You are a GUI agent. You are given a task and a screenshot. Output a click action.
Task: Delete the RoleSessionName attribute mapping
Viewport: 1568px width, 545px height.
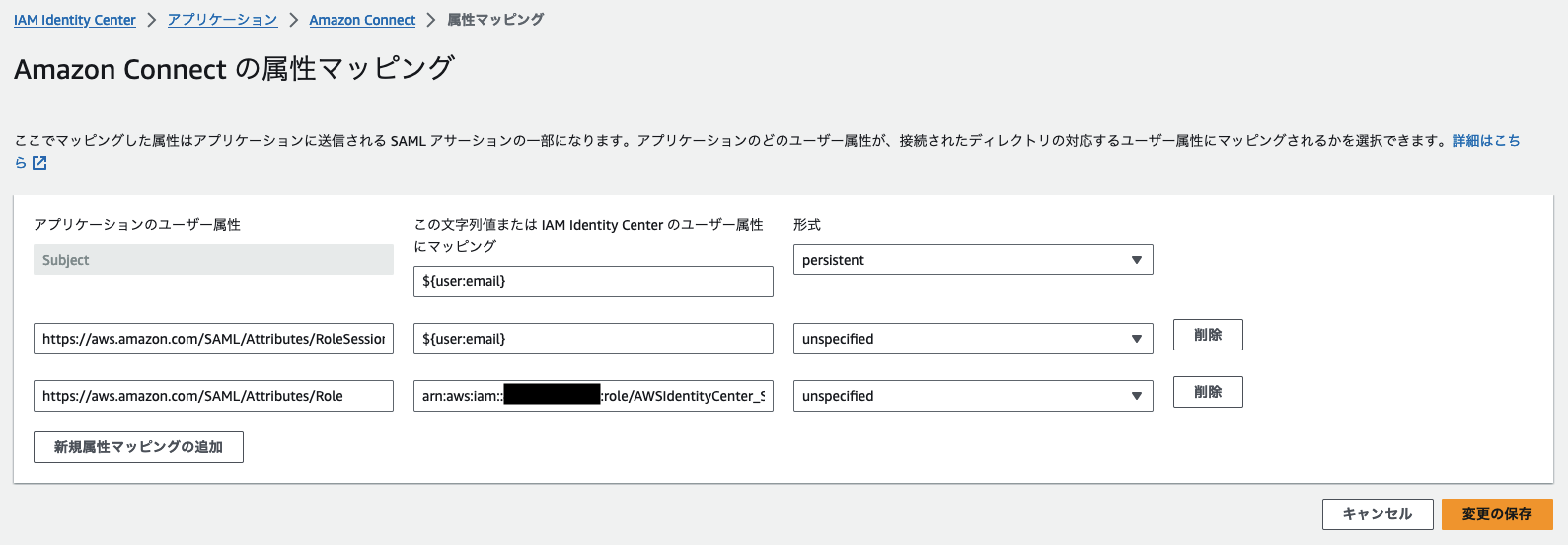point(1208,335)
